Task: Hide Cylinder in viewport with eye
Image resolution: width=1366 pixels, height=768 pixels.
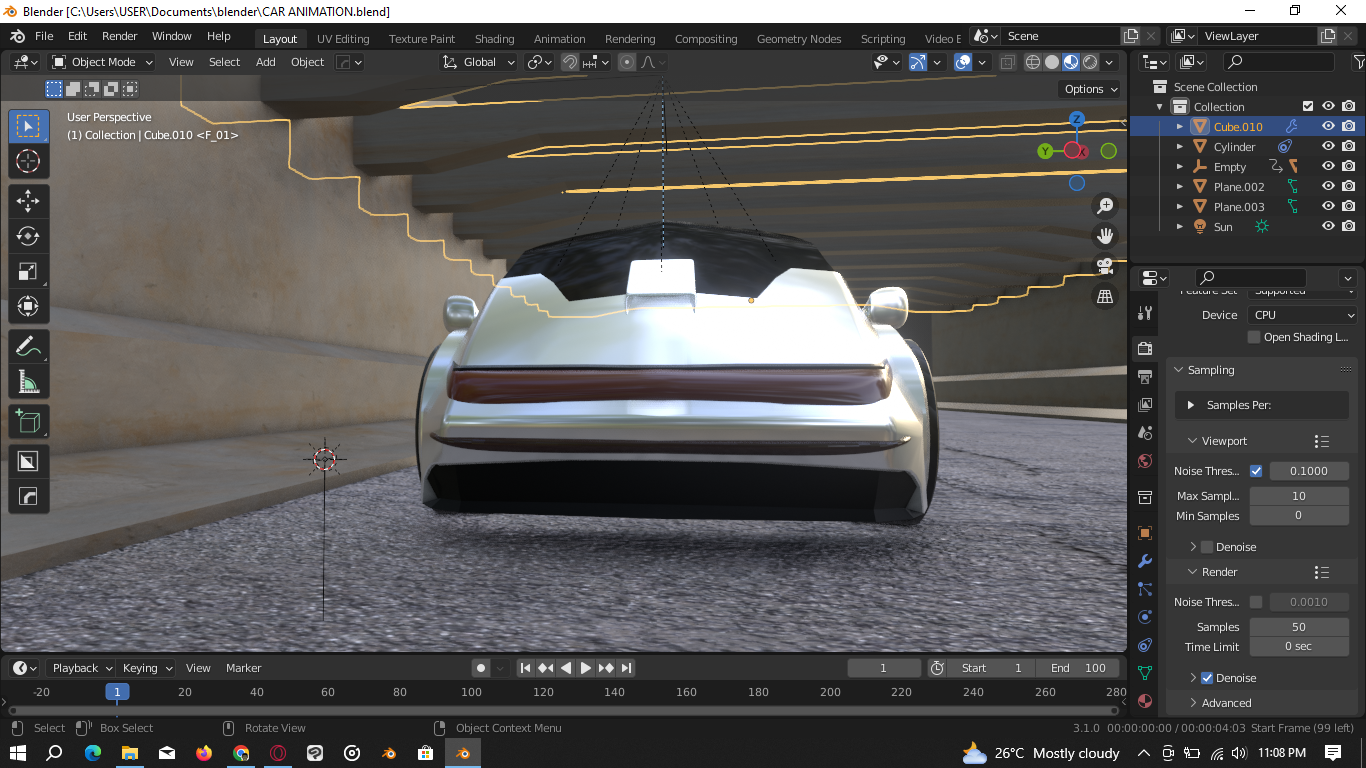Action: [x=1328, y=146]
